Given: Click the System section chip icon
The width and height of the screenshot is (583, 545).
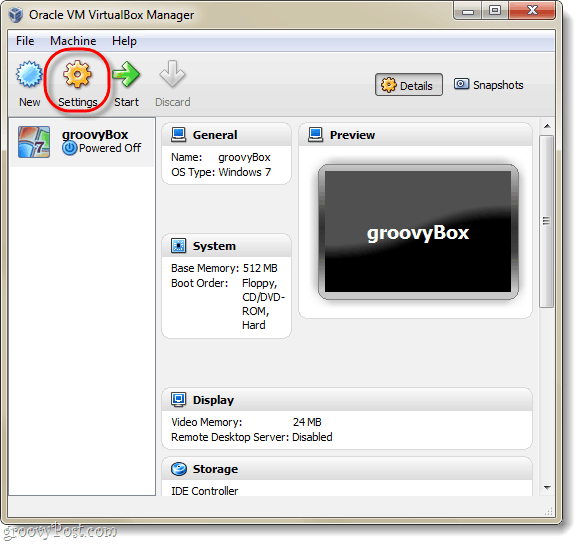Looking at the screenshot, I should pyautogui.click(x=178, y=246).
